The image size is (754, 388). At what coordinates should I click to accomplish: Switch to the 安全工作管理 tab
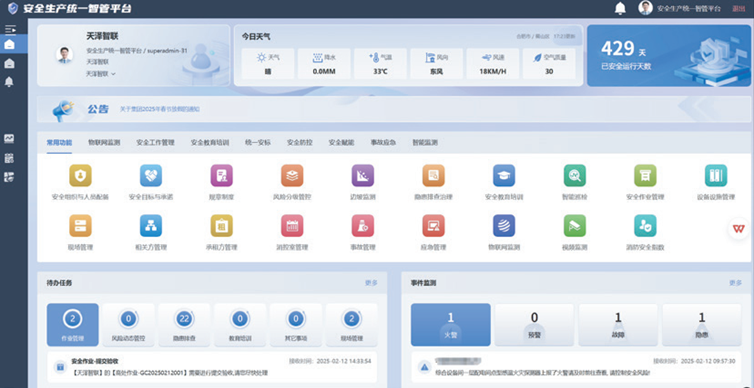pos(155,143)
